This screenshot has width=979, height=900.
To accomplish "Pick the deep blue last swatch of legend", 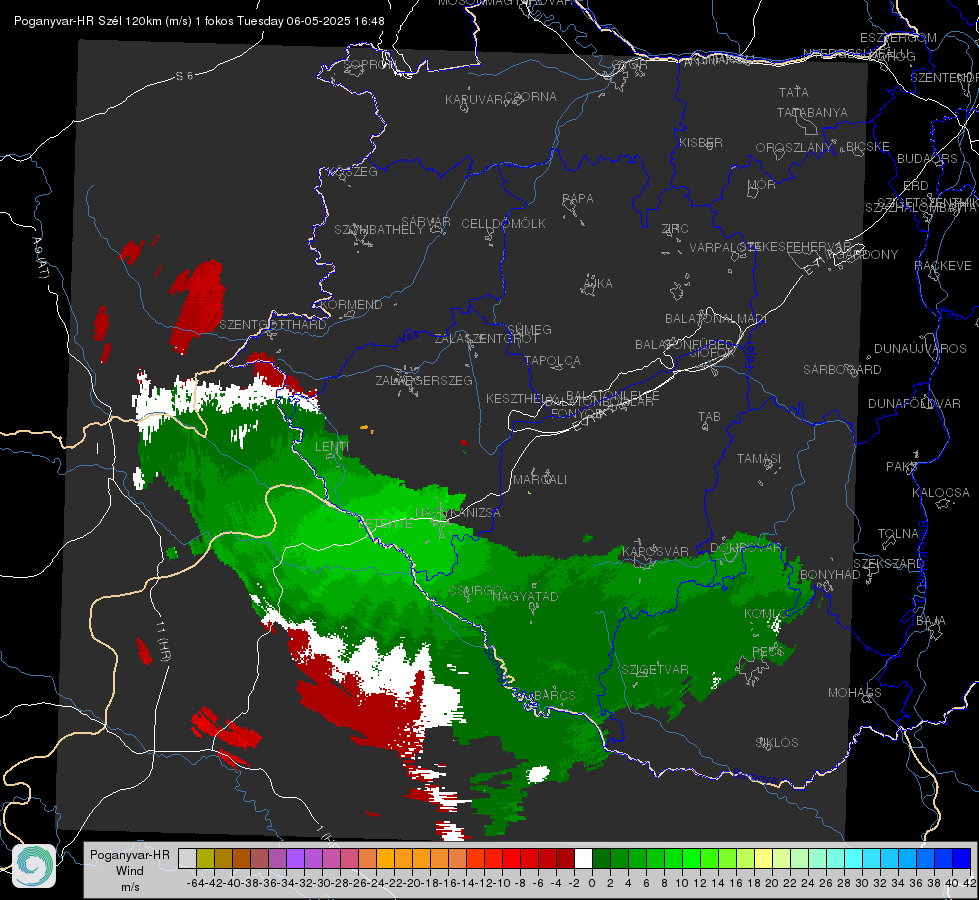I will click(962, 858).
